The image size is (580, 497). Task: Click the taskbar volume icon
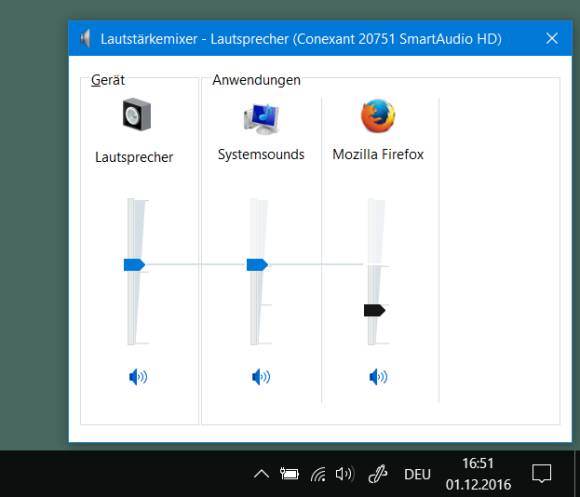pos(344,474)
